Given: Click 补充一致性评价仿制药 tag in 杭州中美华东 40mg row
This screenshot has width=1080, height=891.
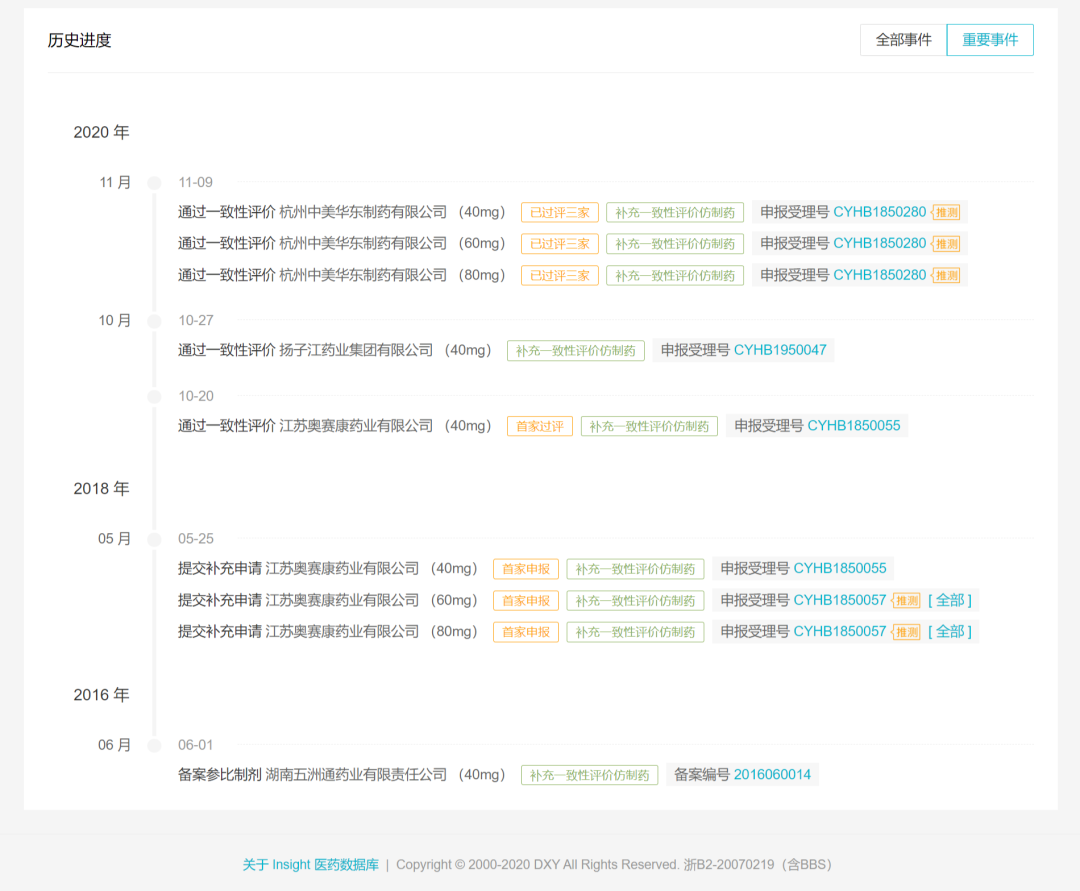Looking at the screenshot, I should 675,213.
